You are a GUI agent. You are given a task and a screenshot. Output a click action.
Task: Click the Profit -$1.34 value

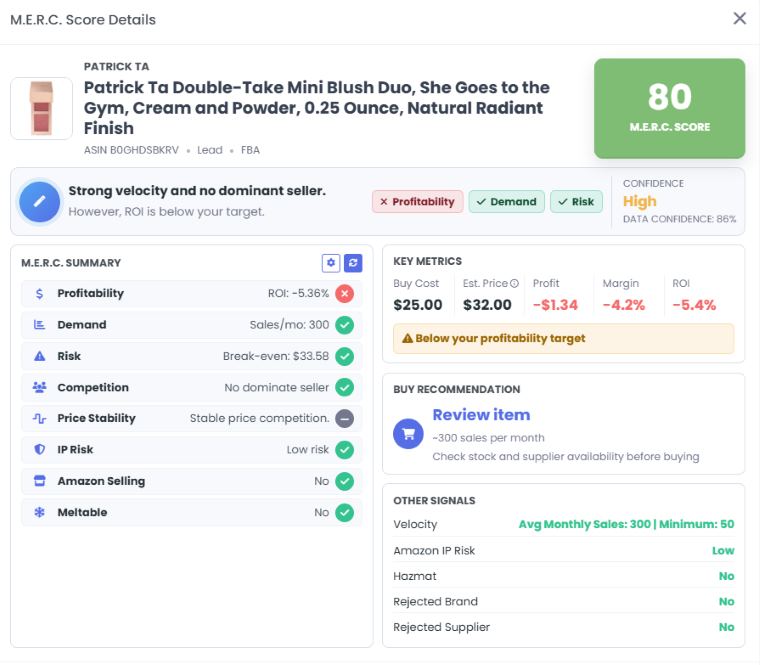[x=555, y=305]
